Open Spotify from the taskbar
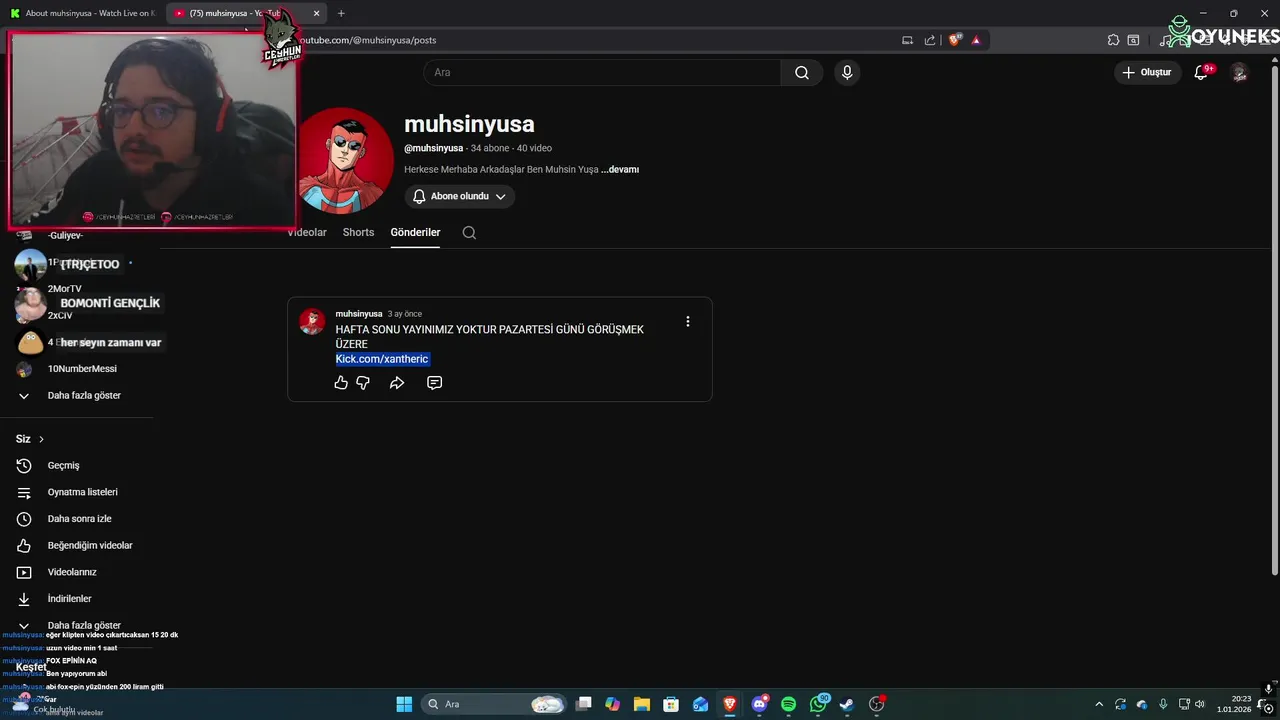1280x720 pixels. tap(788, 704)
